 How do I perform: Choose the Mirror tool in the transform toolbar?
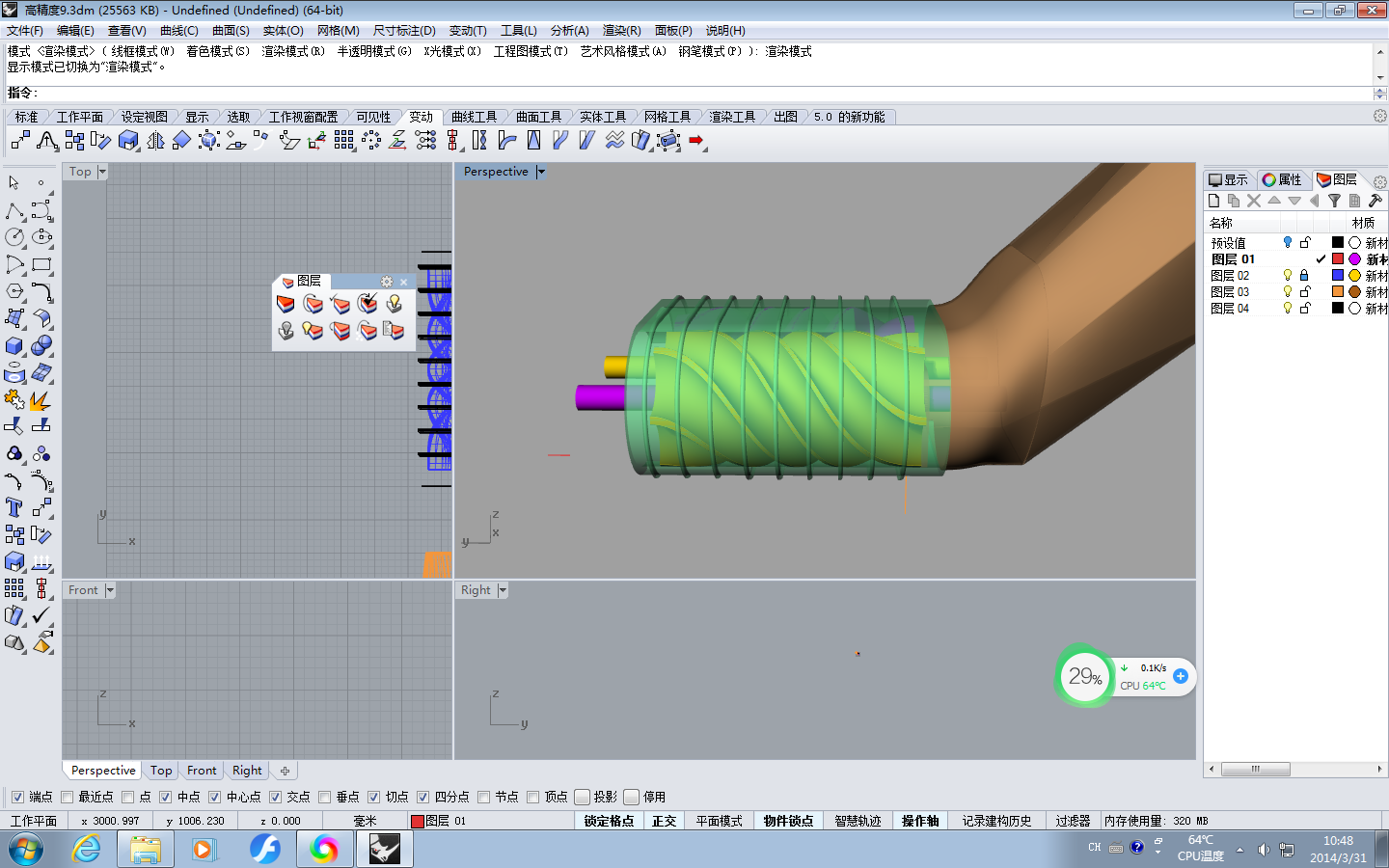(x=155, y=141)
